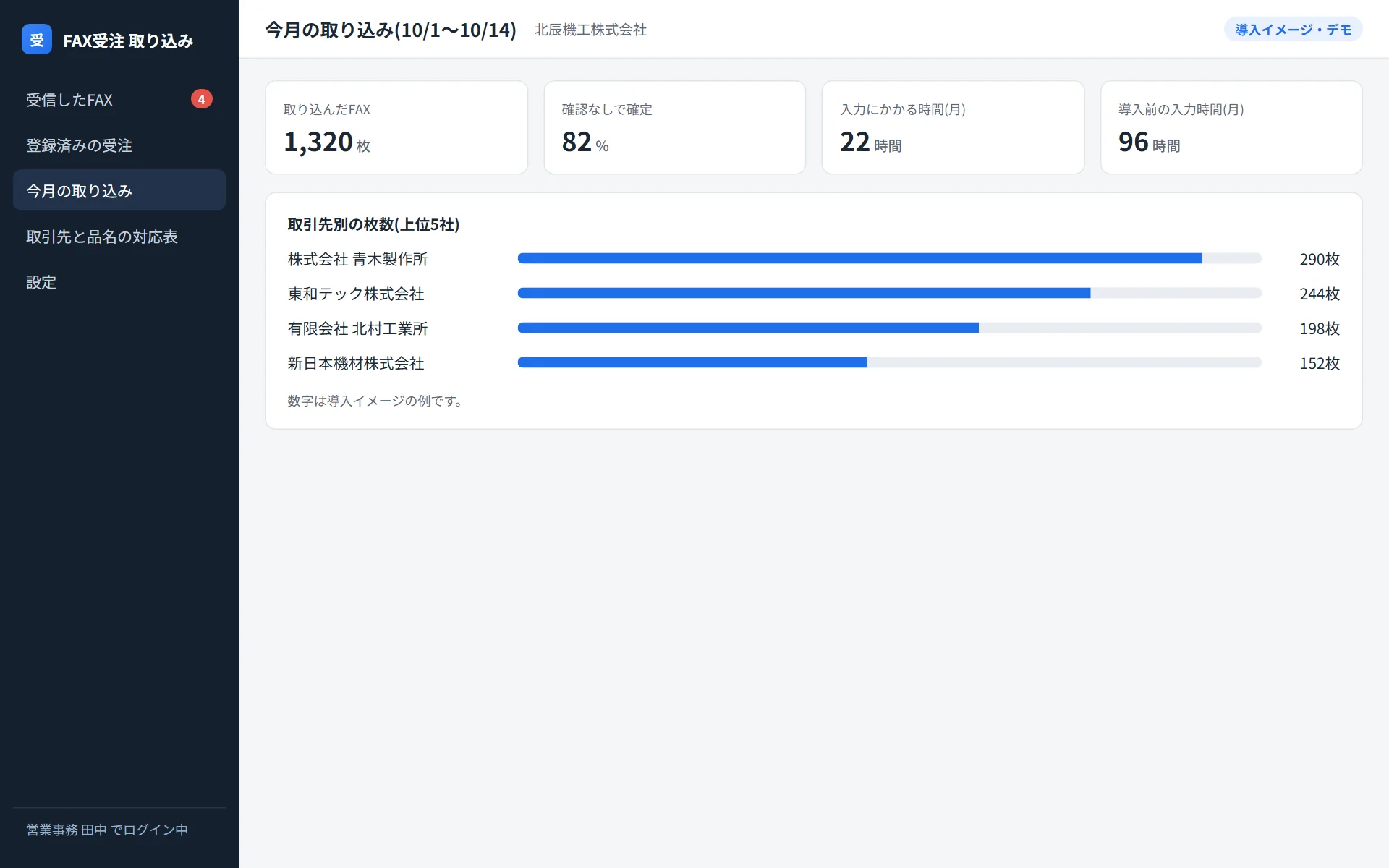The height and width of the screenshot is (868, 1389).
Task: Click the FAX受注 取り込み app title
Action: 128,41
